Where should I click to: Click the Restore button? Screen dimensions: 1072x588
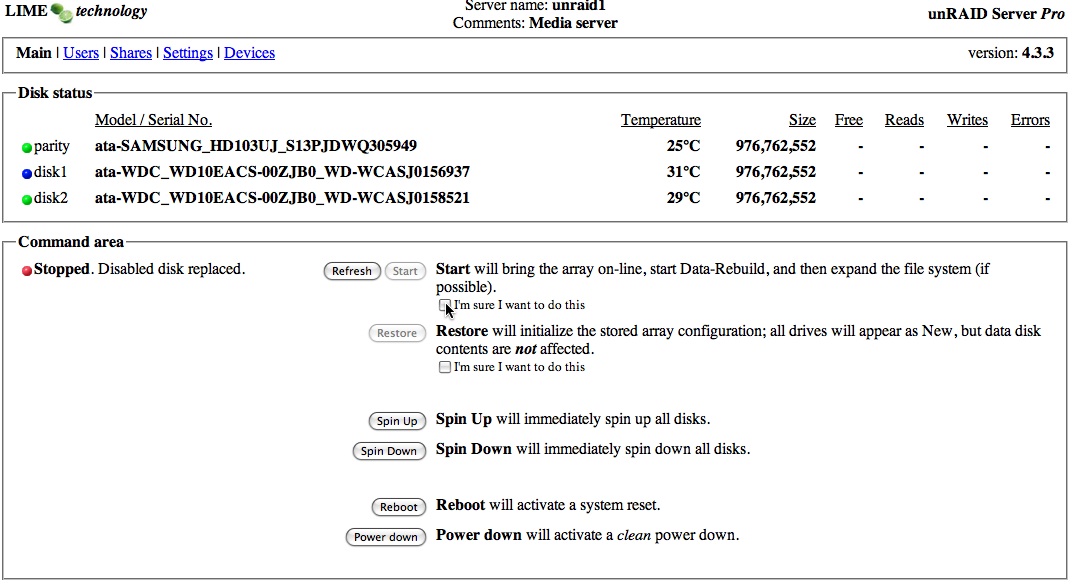tap(397, 333)
